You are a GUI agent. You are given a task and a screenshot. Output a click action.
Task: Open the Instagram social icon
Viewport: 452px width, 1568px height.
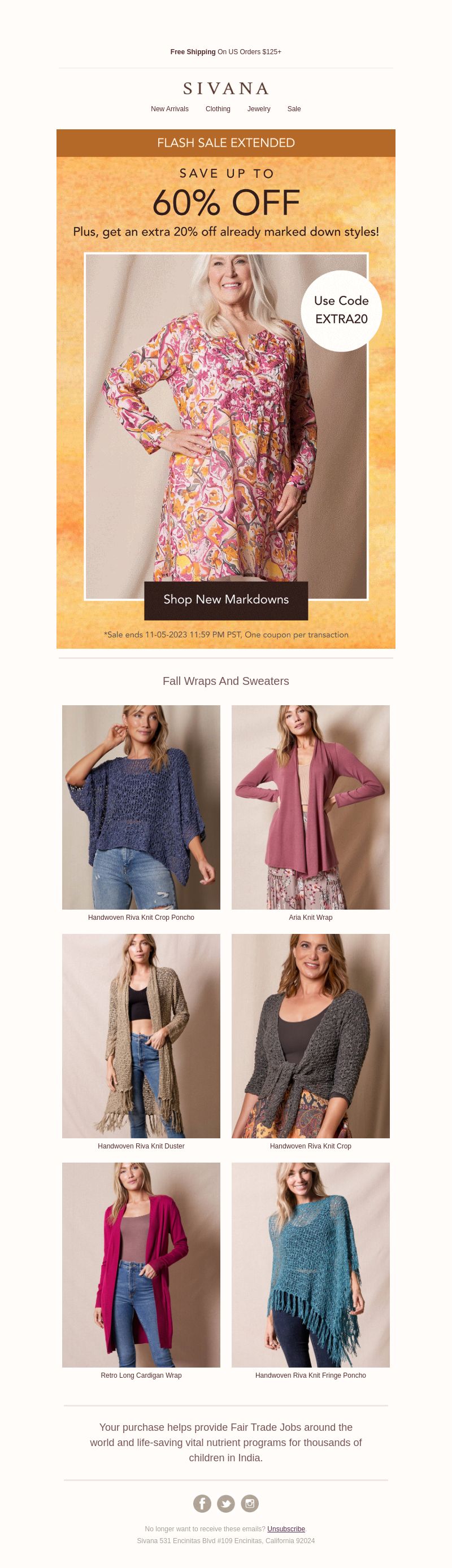point(250,1504)
